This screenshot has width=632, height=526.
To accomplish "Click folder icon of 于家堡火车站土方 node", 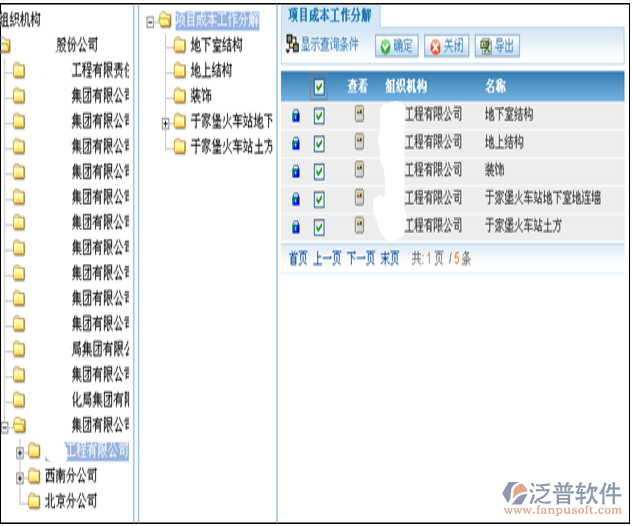I will (180, 147).
